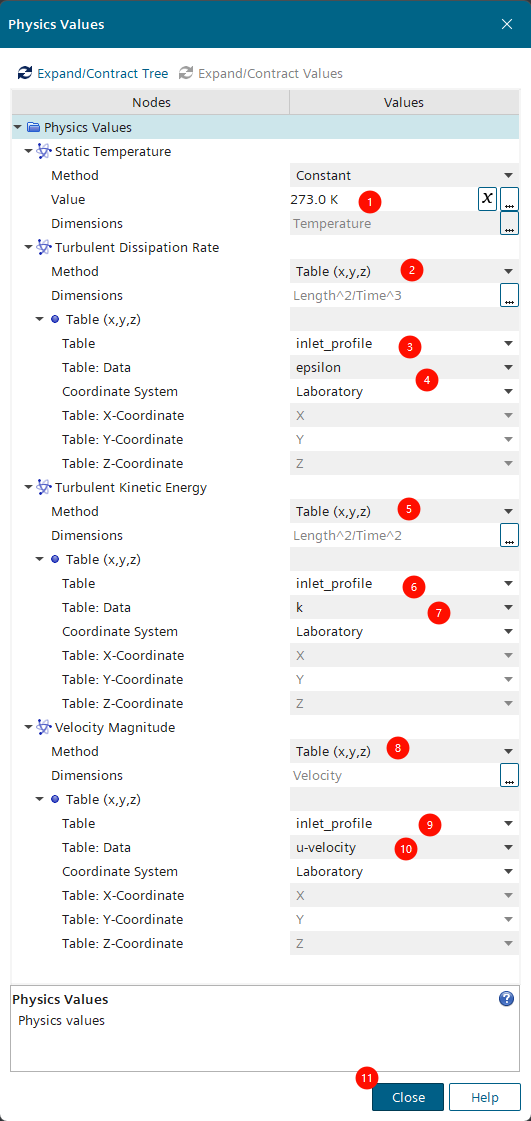The width and height of the screenshot is (531, 1121).
Task: Click the Close button
Action: click(408, 1097)
